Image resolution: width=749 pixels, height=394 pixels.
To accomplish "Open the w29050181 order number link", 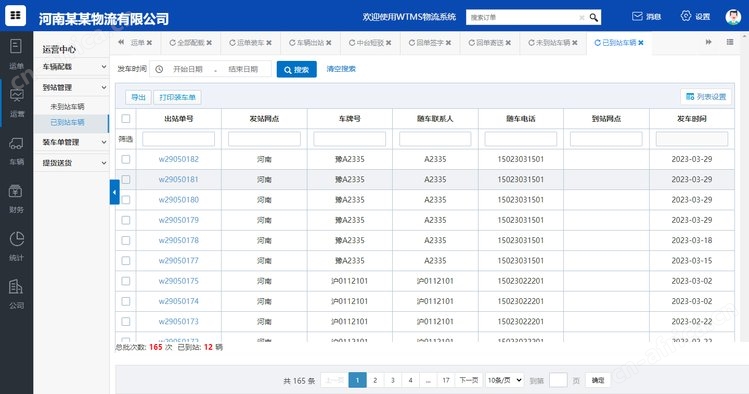I will click(179, 180).
